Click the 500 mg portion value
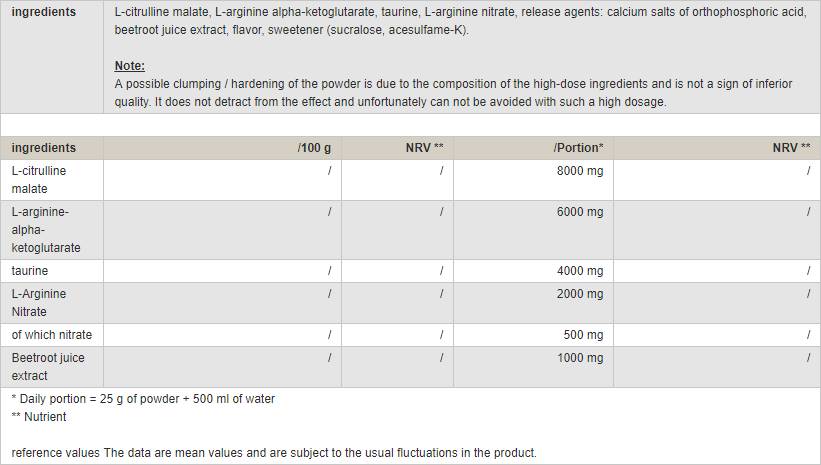The image size is (821, 465). click(583, 335)
